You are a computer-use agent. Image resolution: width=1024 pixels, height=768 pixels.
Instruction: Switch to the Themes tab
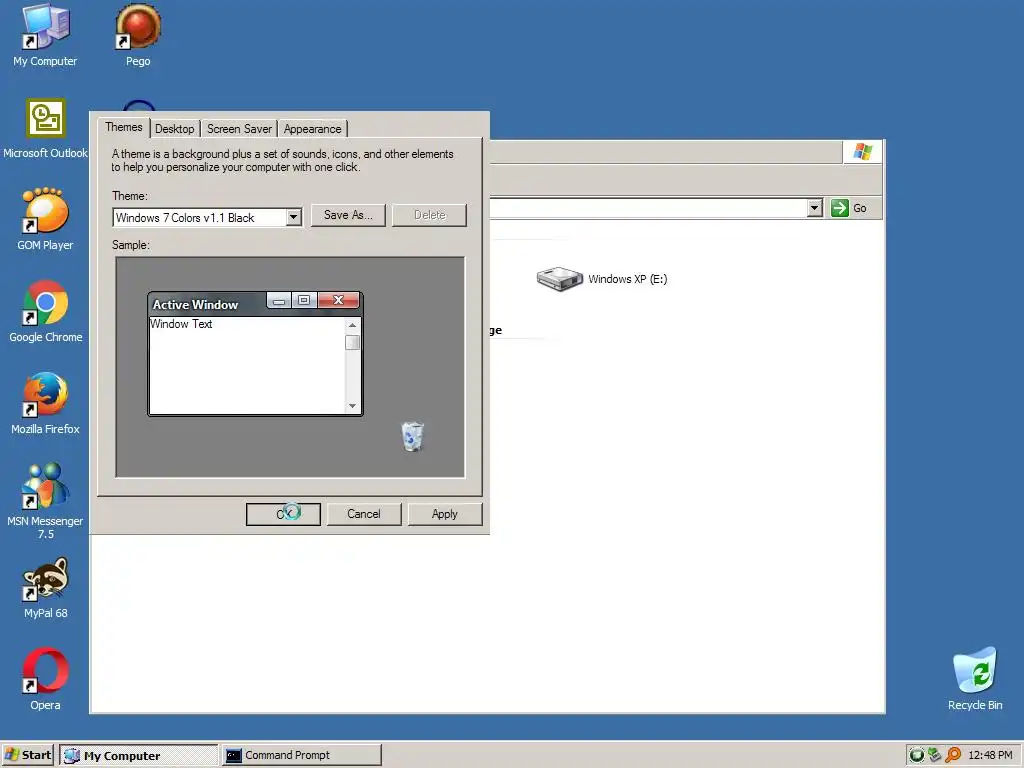[123, 127]
